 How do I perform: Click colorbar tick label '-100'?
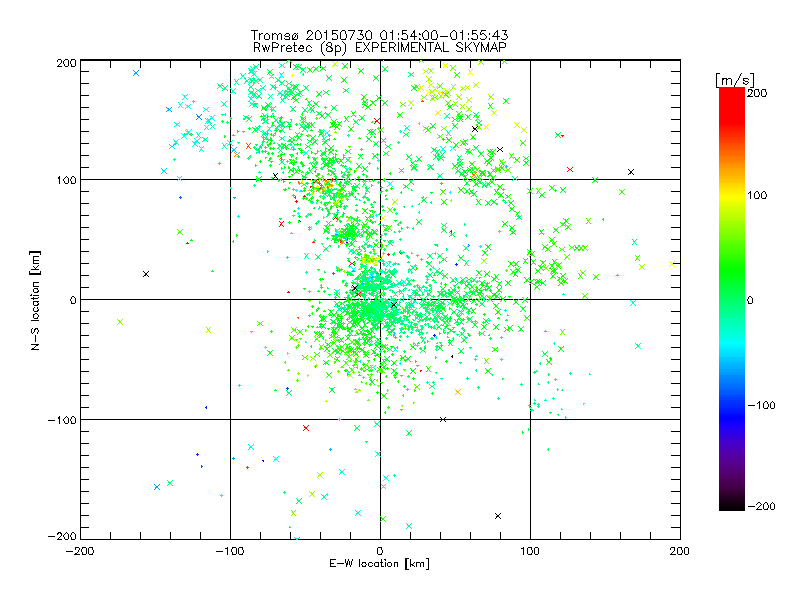click(762, 406)
